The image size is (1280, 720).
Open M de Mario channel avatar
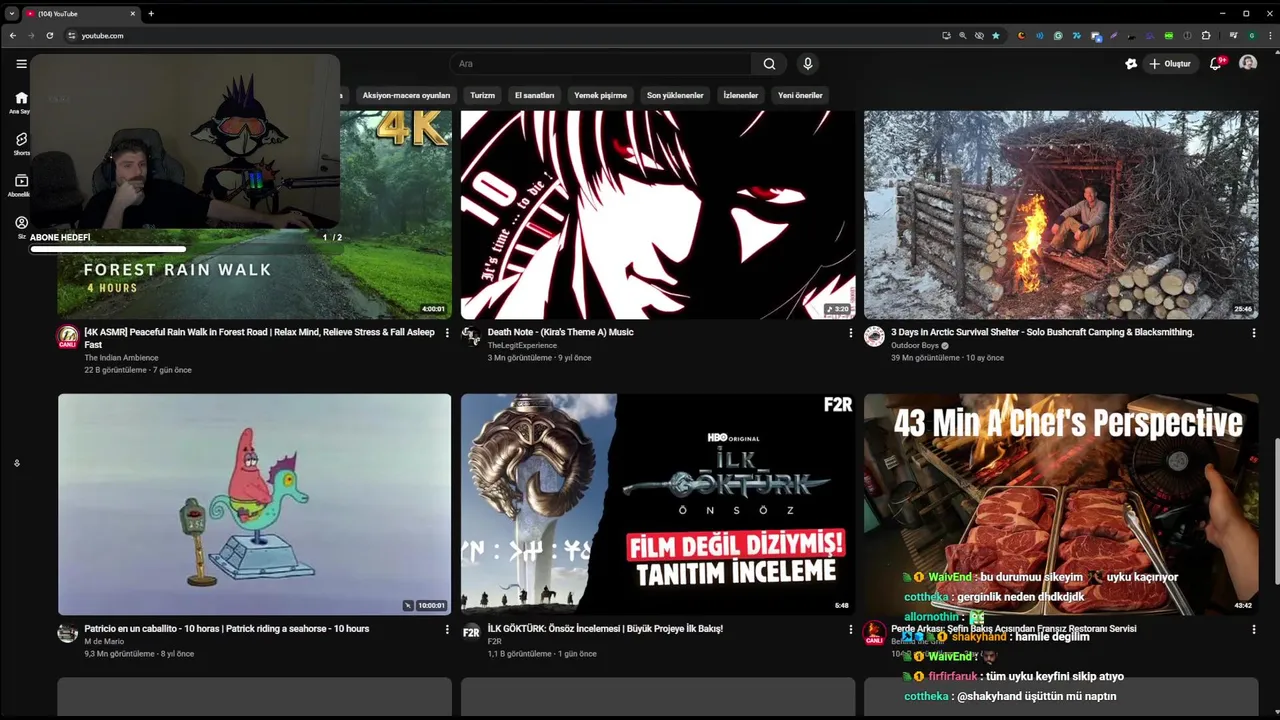point(68,632)
